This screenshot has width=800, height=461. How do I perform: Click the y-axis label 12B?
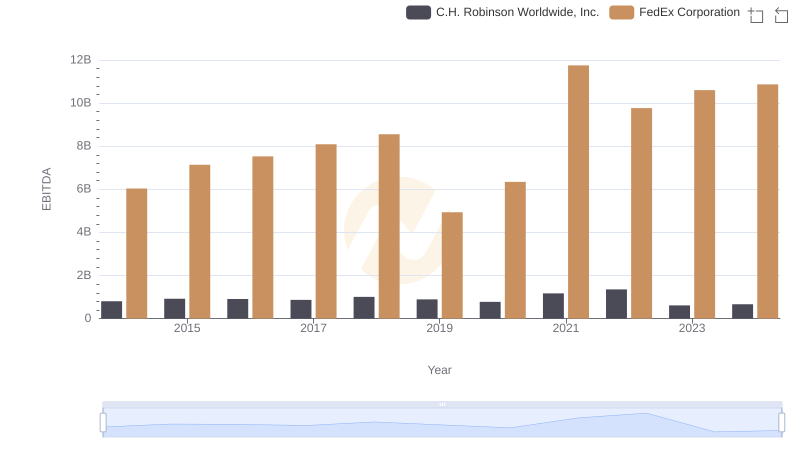point(81,60)
